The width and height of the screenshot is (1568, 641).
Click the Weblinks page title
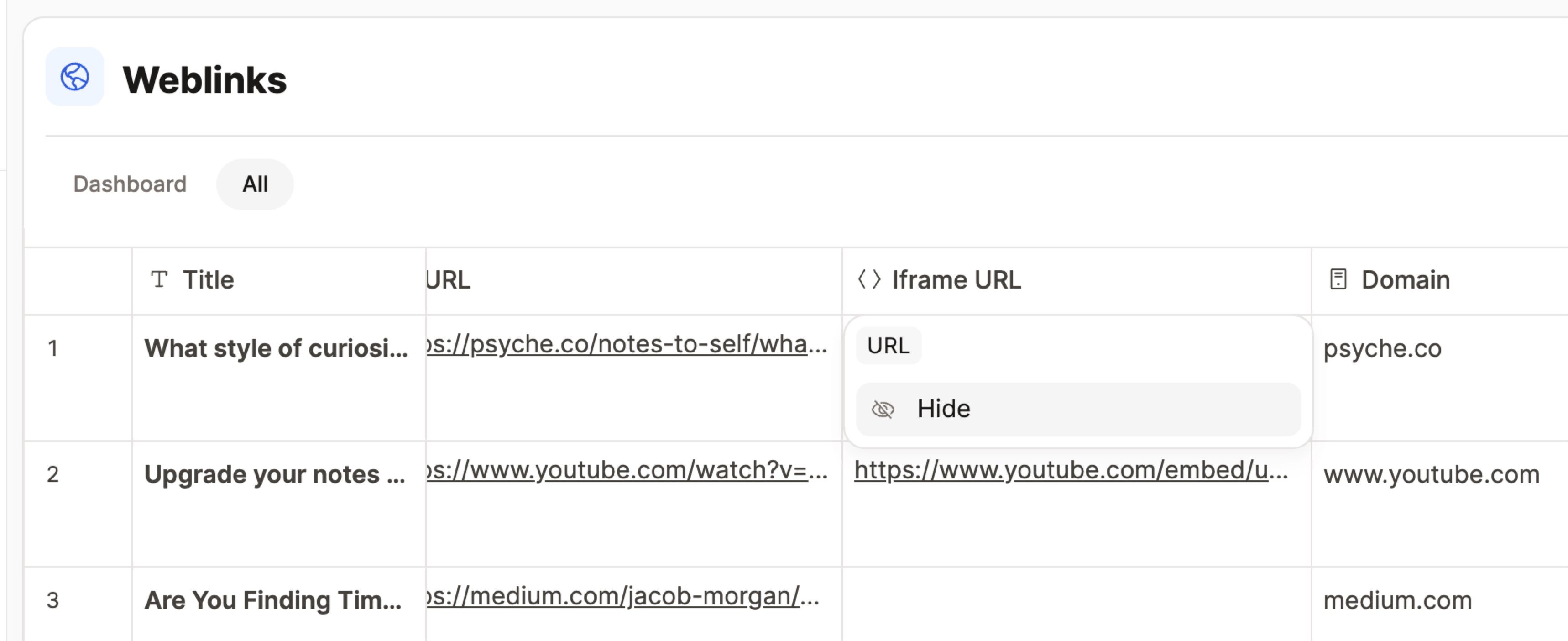click(204, 80)
